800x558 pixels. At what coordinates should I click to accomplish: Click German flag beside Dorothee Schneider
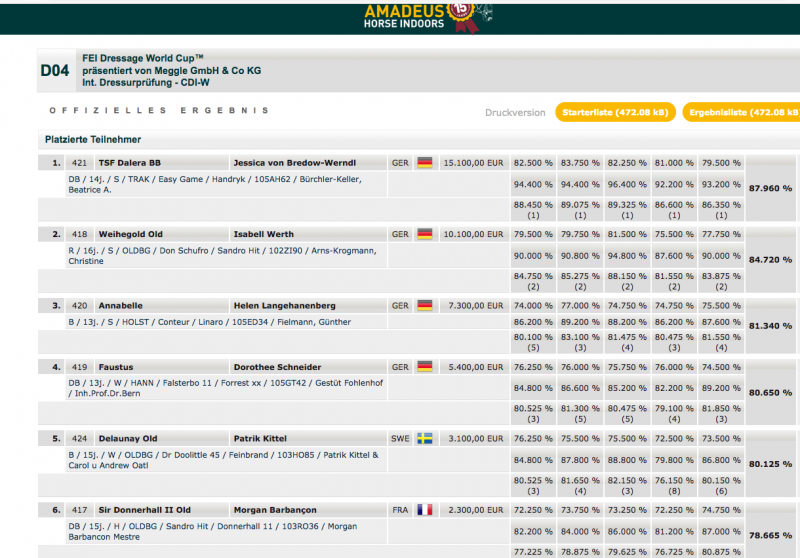[425, 367]
